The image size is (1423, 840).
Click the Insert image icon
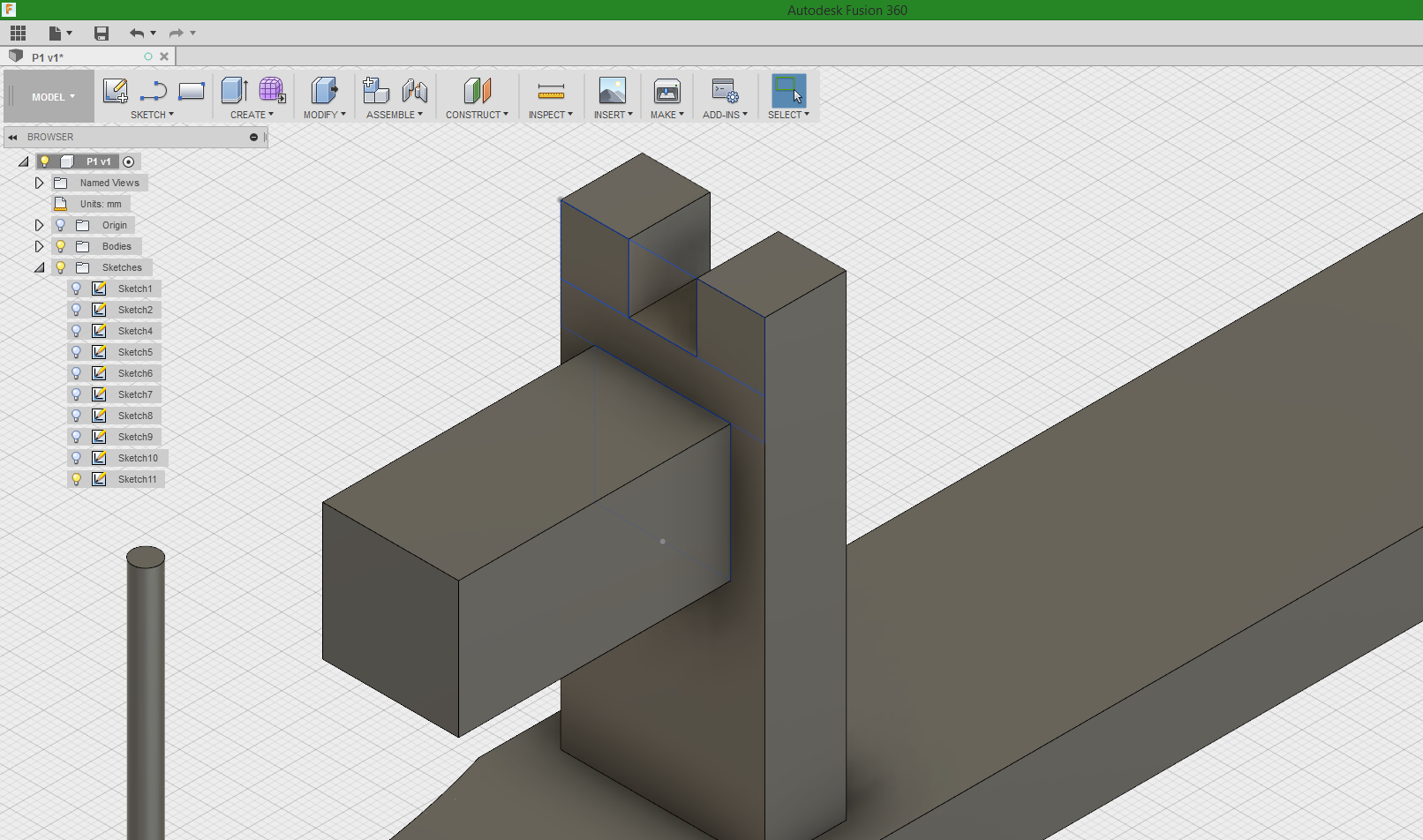(x=613, y=91)
